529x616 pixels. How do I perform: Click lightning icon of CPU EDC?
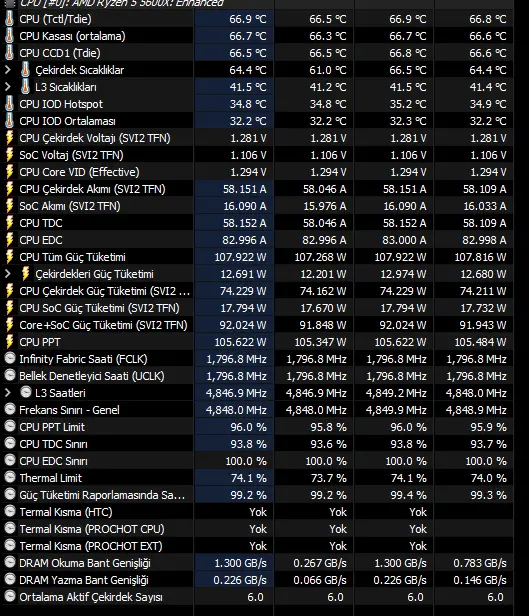[x=10, y=240]
